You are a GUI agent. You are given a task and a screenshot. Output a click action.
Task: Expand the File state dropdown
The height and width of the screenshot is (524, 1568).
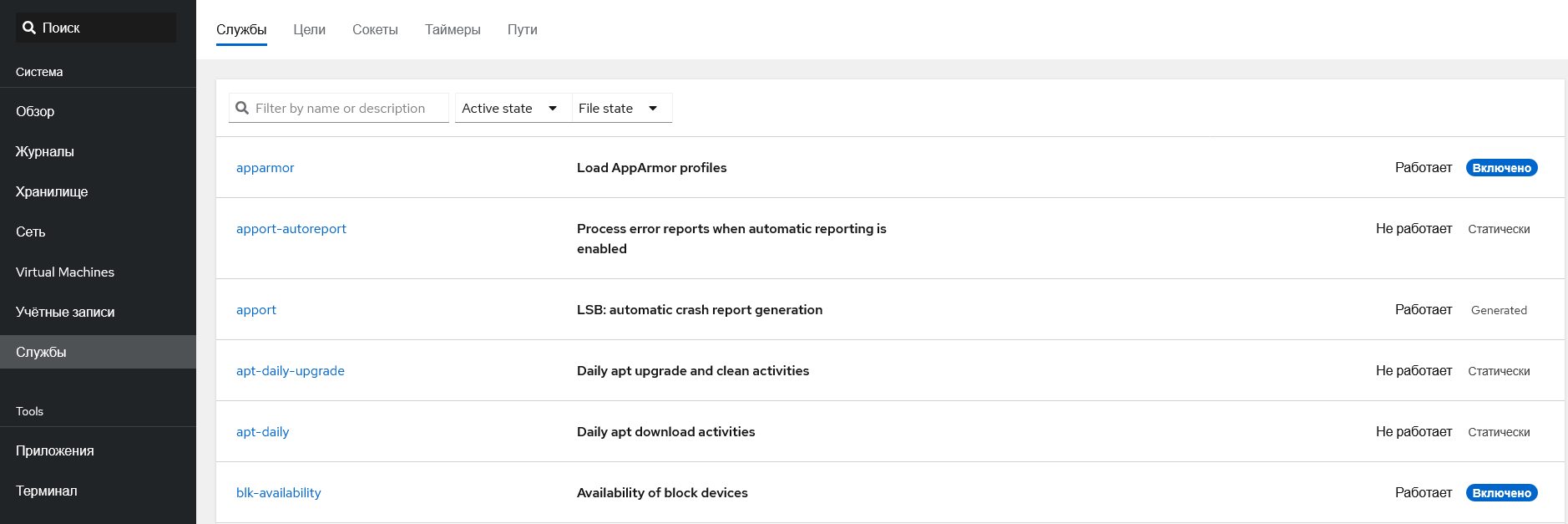[x=619, y=108]
